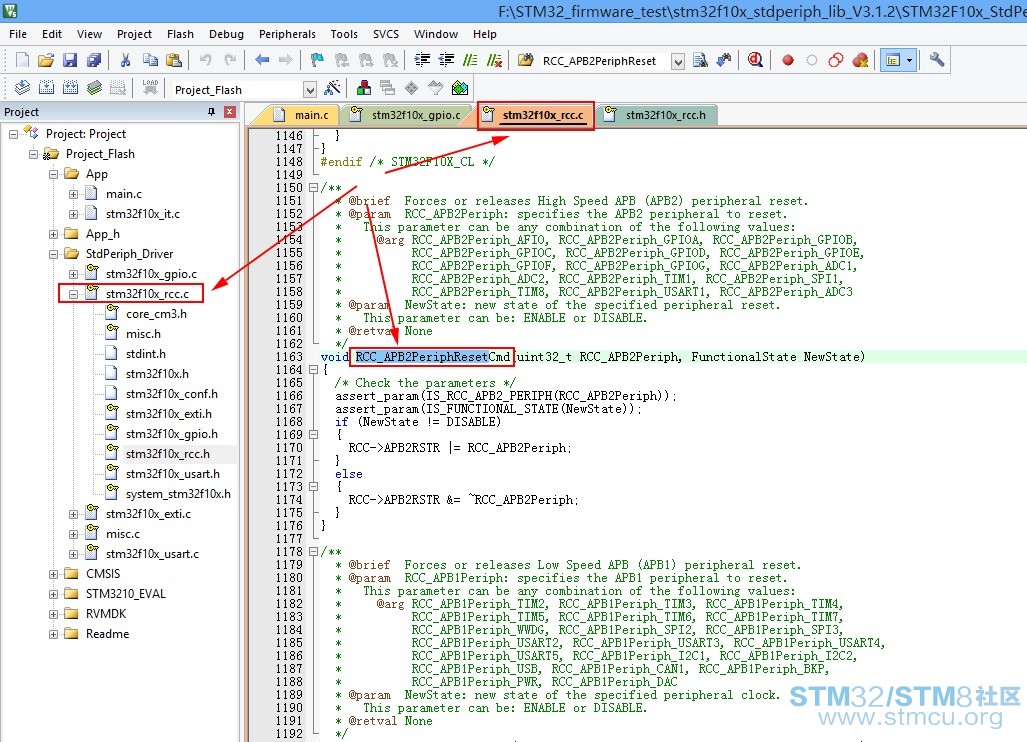Open the Flash menu
Screen dimensions: 1027x742
tap(180, 34)
